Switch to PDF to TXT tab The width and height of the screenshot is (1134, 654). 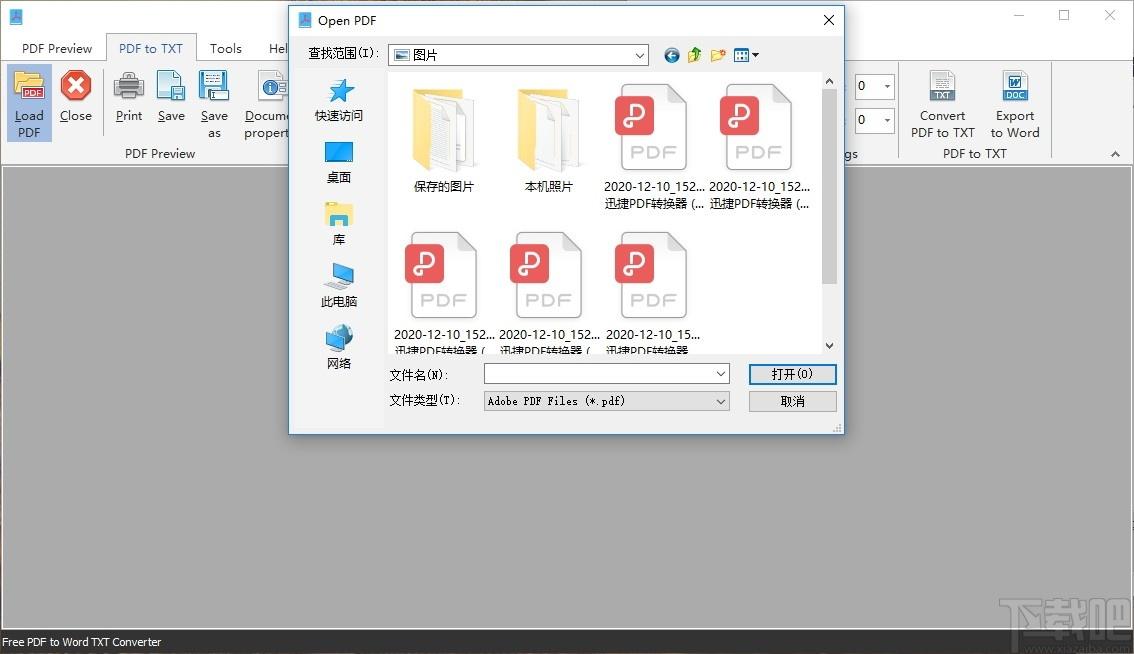(150, 48)
